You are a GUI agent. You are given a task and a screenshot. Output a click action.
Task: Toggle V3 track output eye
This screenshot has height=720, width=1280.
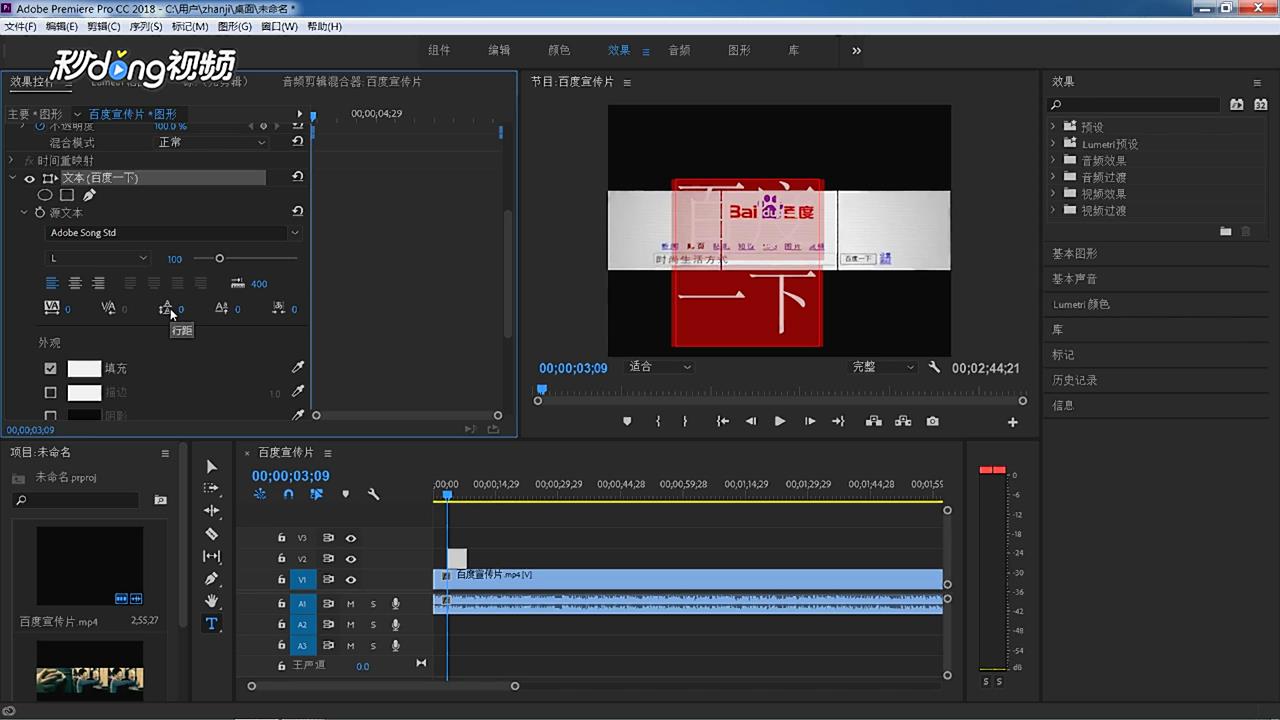coord(351,538)
